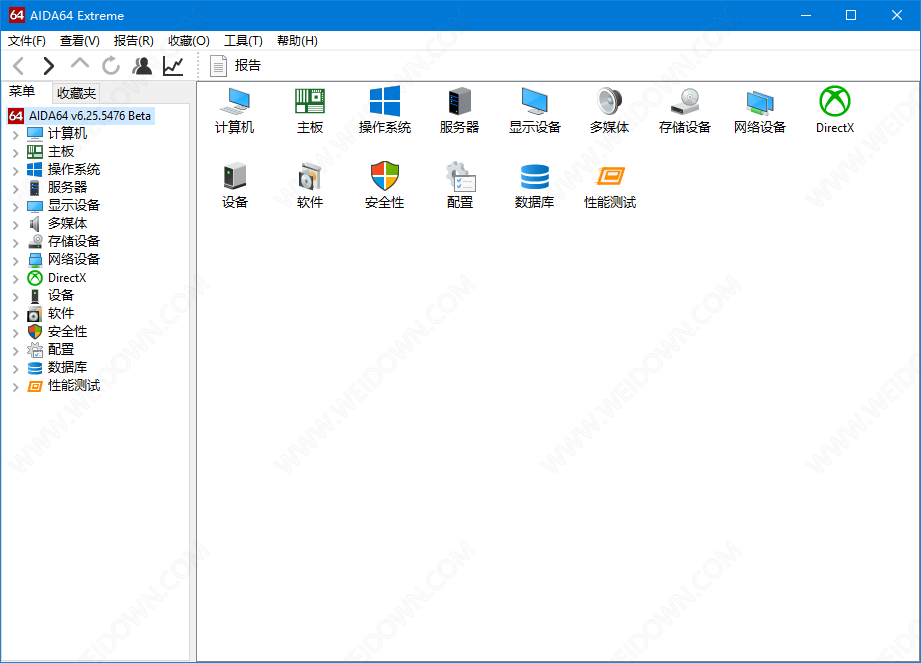Open the 收藏(O) menu

tap(189, 41)
